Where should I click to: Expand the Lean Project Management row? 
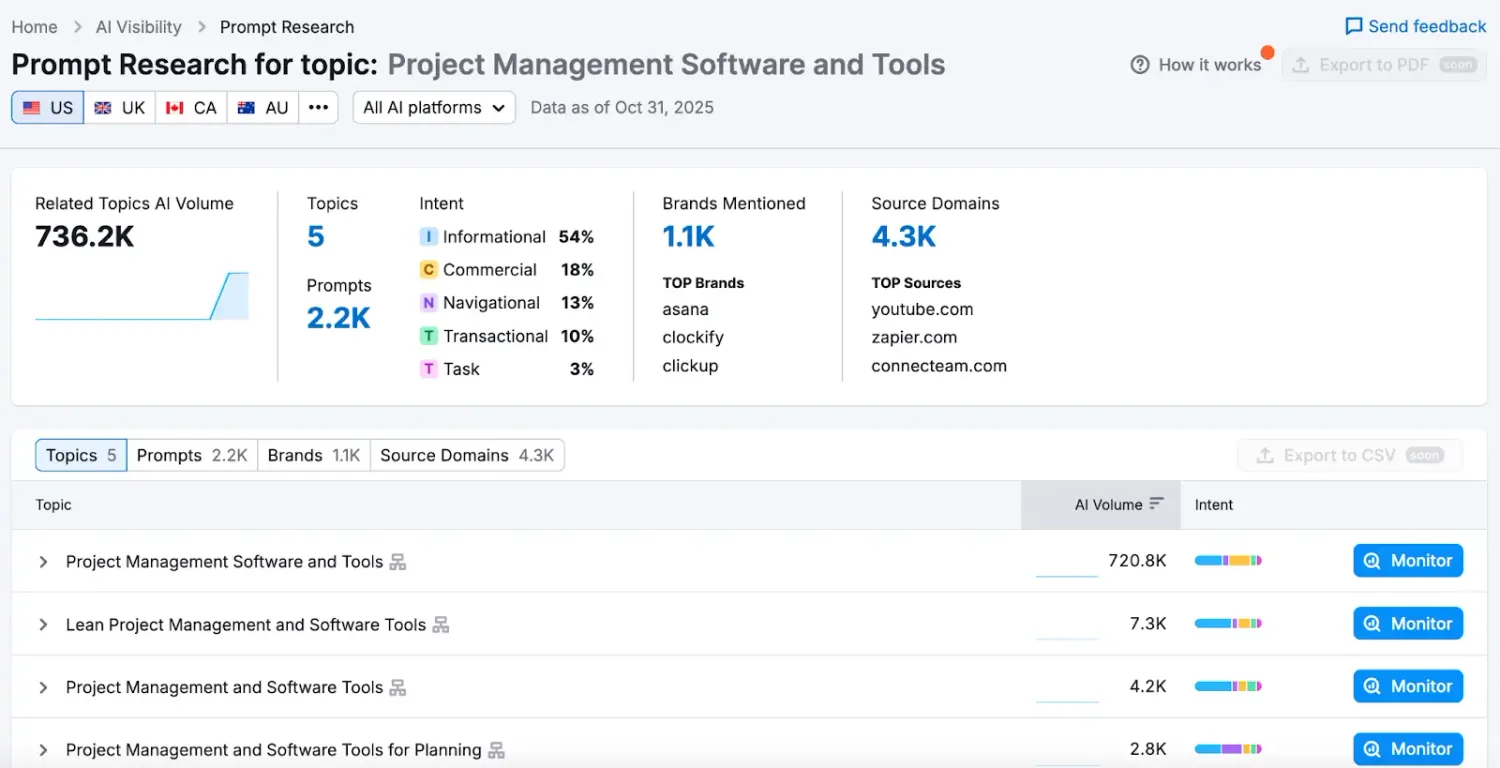click(43, 625)
